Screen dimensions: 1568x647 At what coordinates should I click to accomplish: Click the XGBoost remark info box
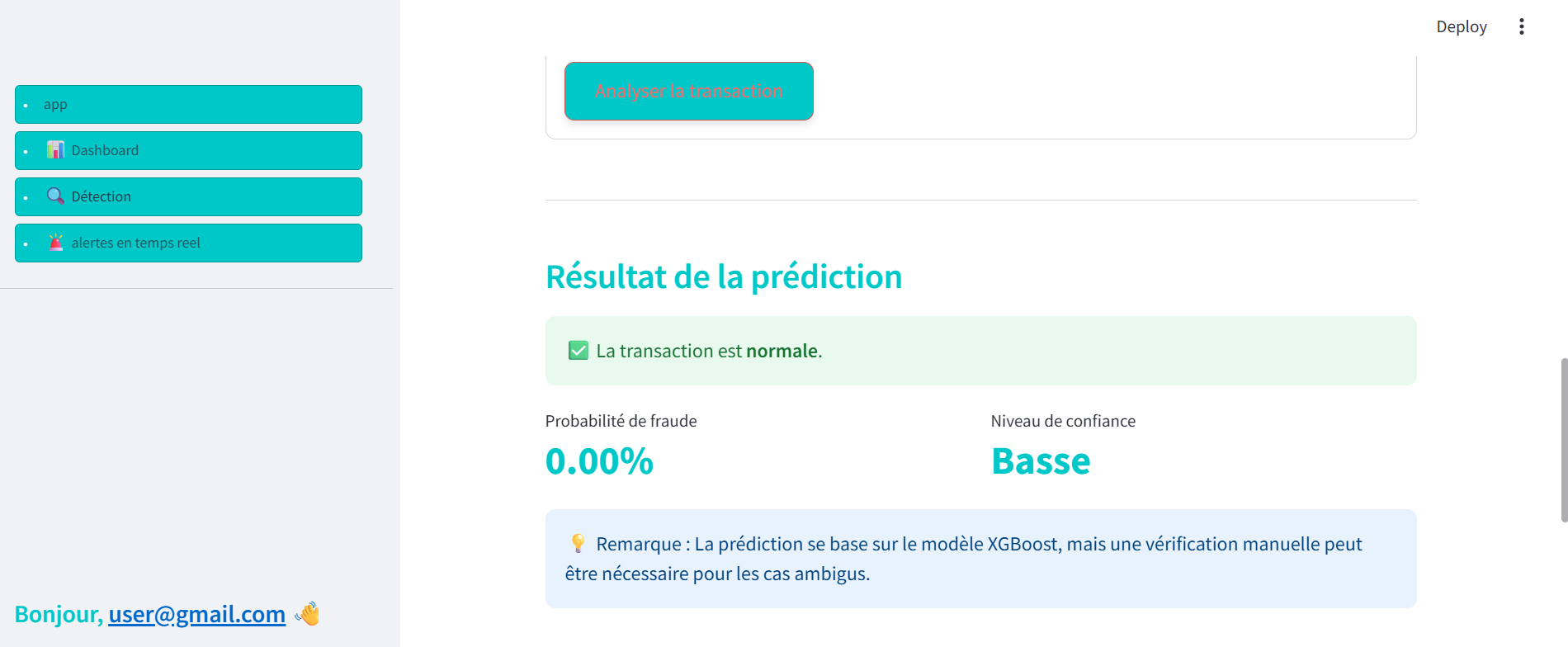click(980, 559)
